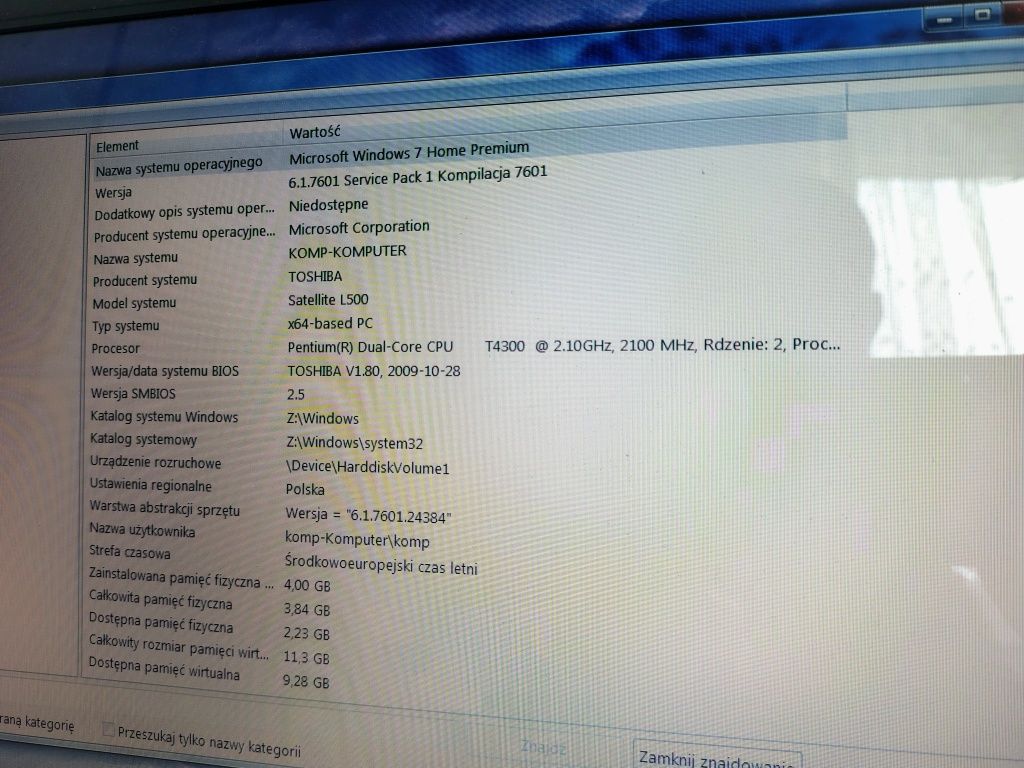Viewport: 1024px width, 768px height.
Task: Click the greyed-out 'Znajdź' button
Action: tap(543, 748)
